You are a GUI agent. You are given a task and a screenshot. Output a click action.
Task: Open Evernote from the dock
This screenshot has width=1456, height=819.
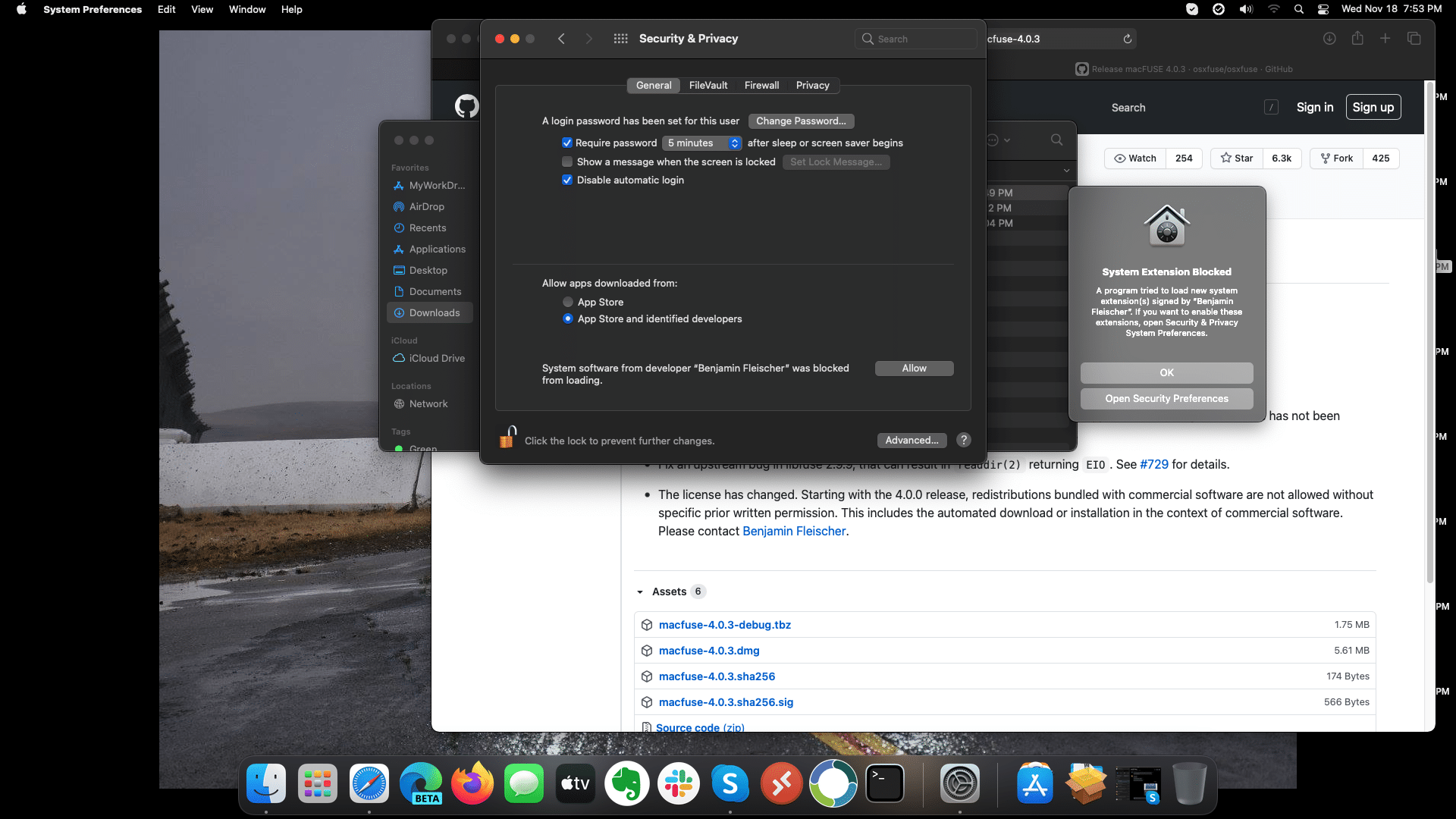(627, 784)
